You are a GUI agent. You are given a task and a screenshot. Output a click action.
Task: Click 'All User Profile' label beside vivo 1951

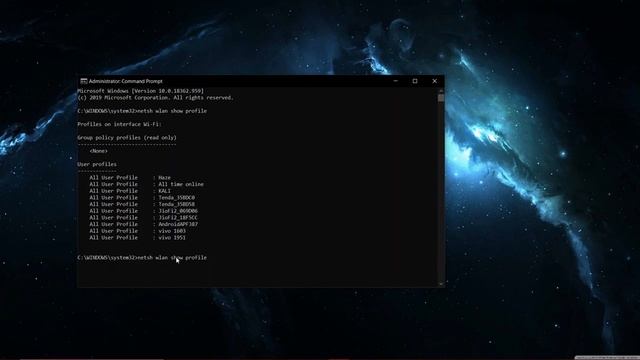[113, 238]
